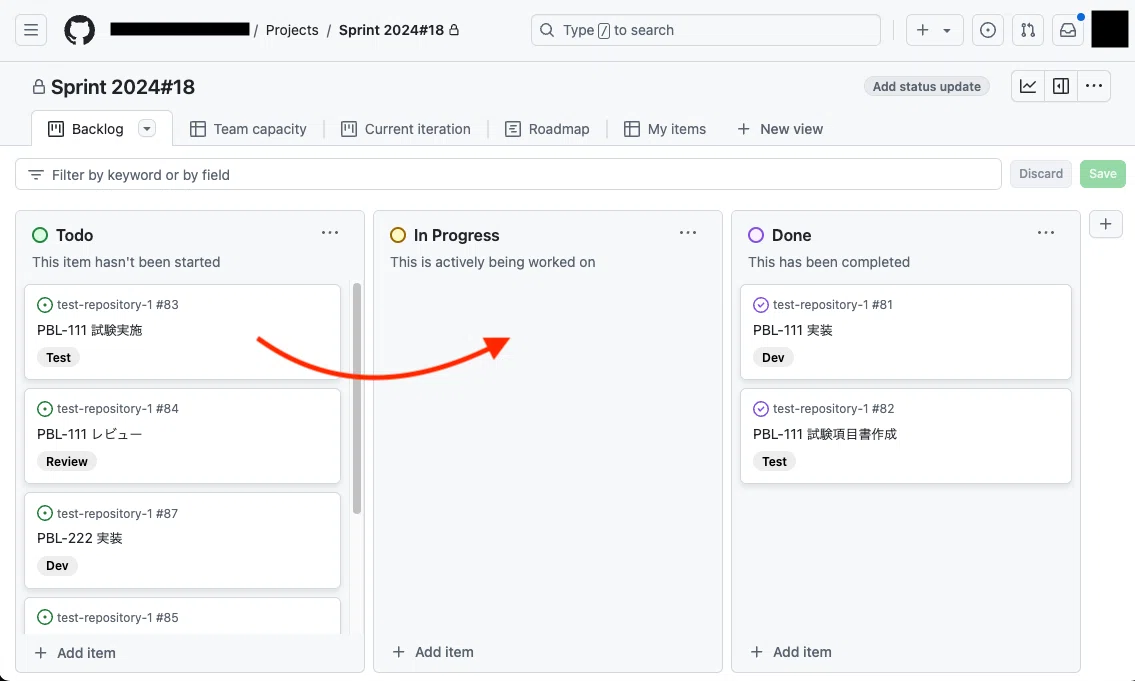Open card PBL-111 試験項目書作成
1135x681 pixels.
(x=824, y=434)
